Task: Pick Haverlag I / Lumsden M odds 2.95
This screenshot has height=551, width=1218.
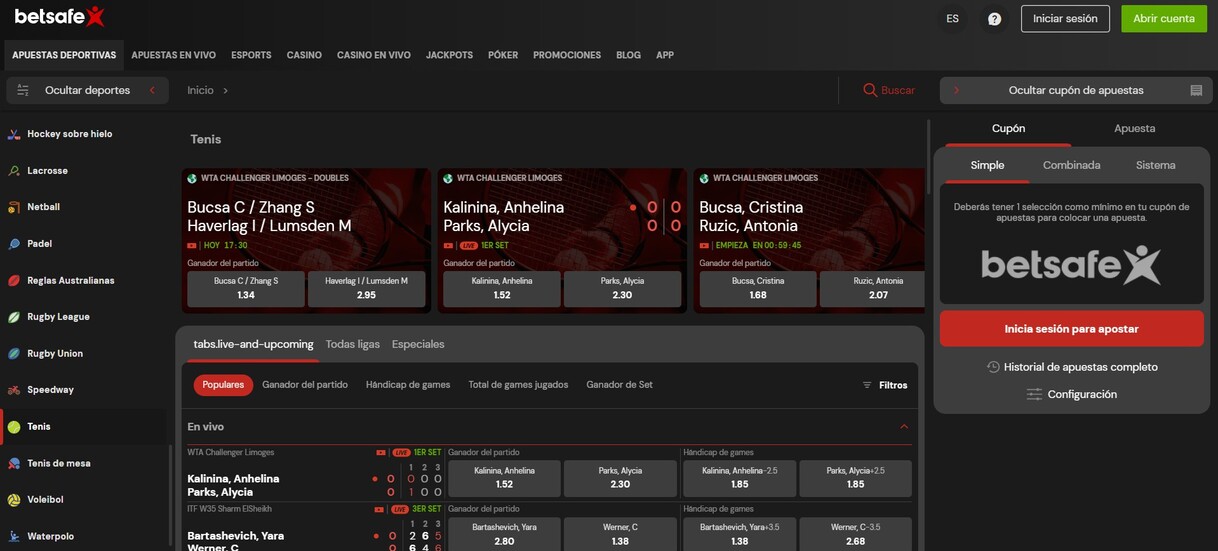Action: pyautogui.click(x=366, y=289)
